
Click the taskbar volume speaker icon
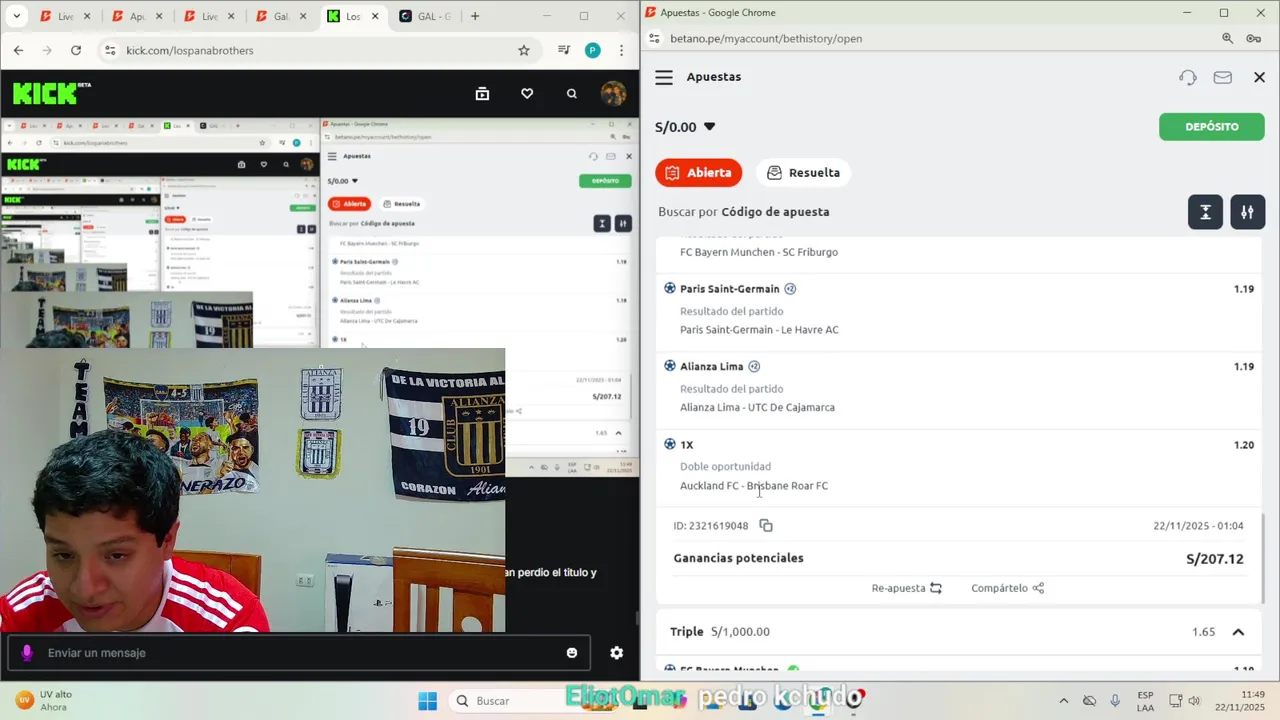(1194, 701)
